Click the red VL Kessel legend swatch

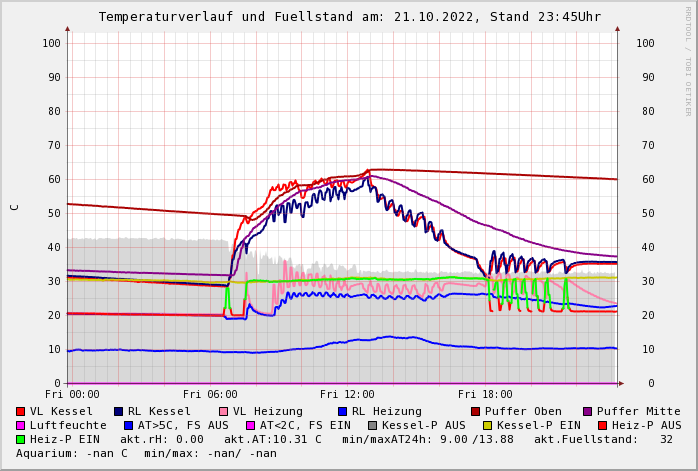(x=21, y=411)
